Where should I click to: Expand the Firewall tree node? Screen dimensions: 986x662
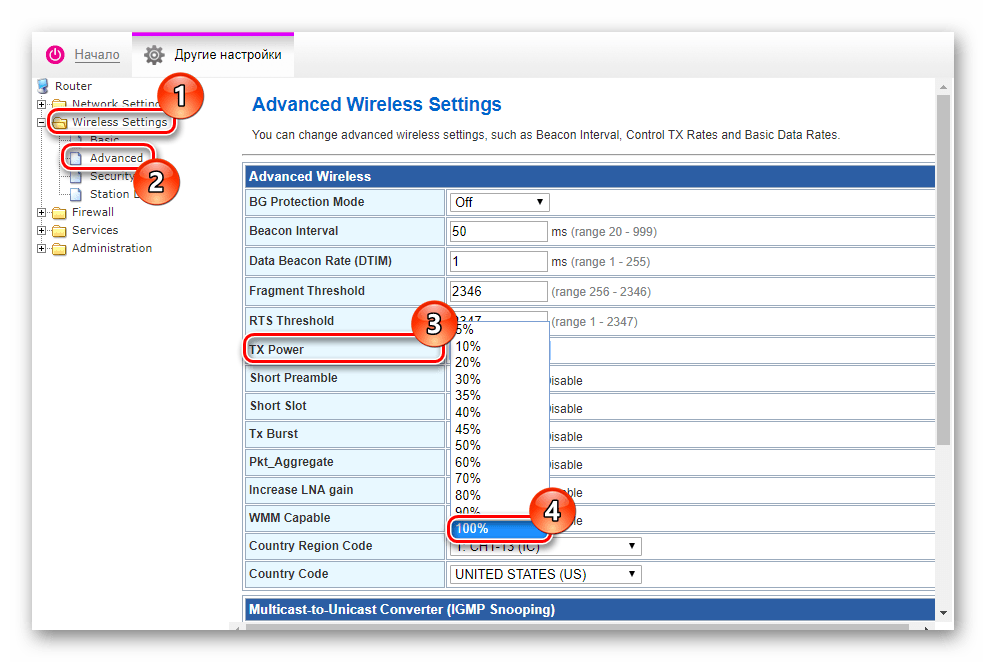(x=42, y=212)
